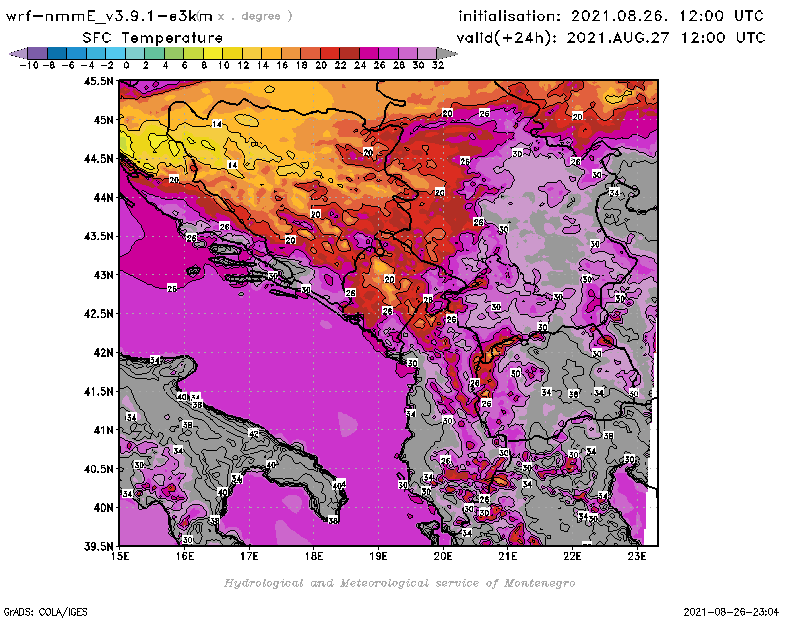Click the '21E' longitude axis label
The image size is (800, 618).
[x=508, y=556]
